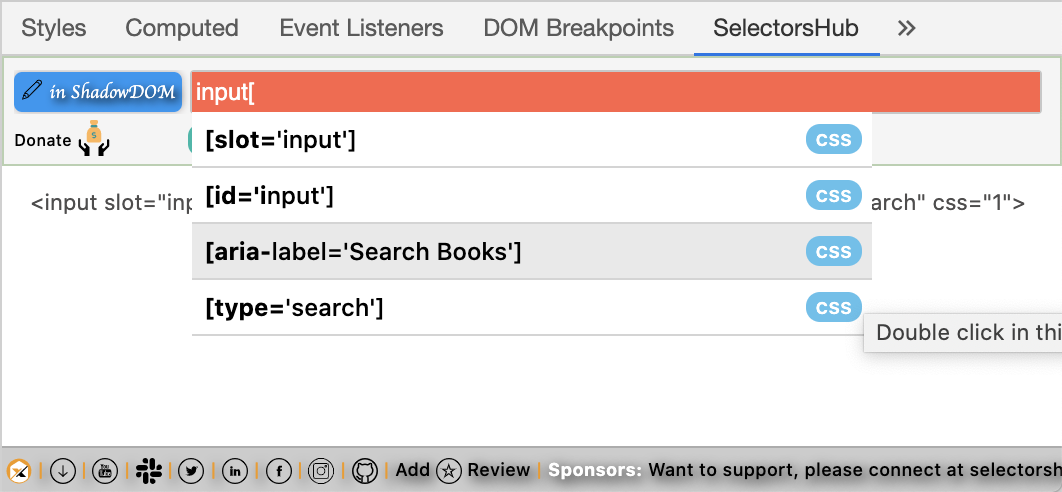Open the LinkedIn icon link
The height and width of the screenshot is (492, 1062).
pyautogui.click(x=235, y=471)
